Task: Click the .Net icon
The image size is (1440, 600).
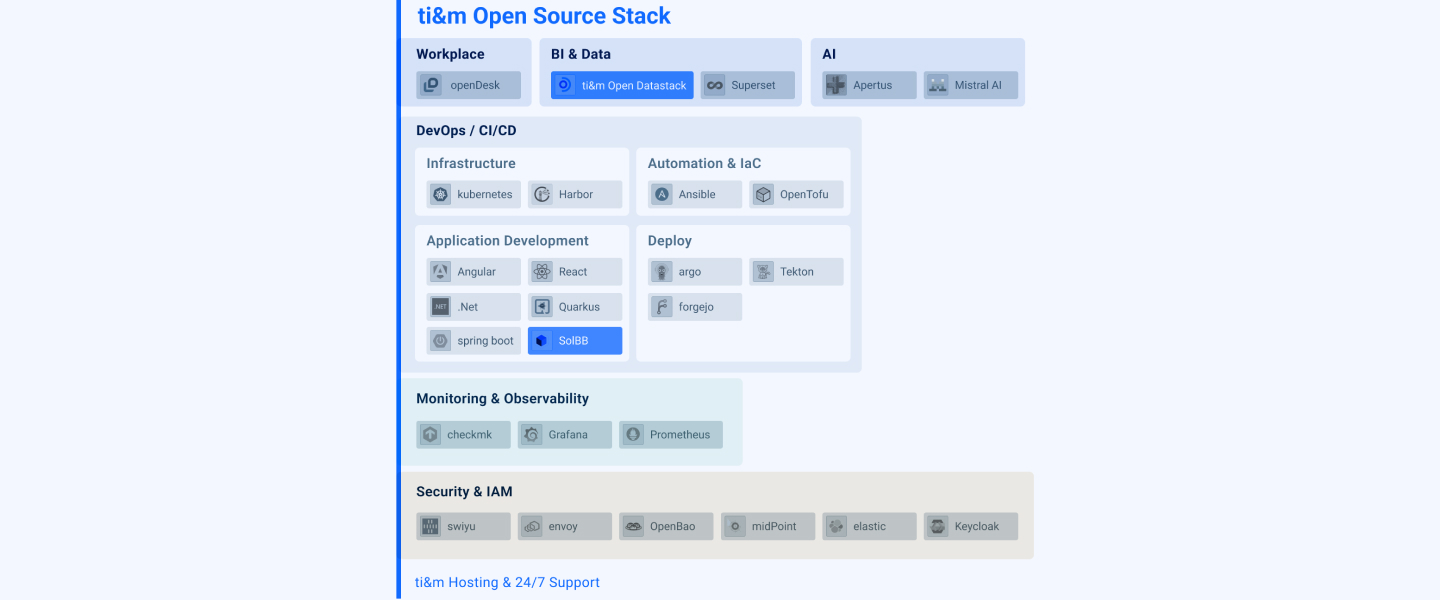Action: pos(440,307)
